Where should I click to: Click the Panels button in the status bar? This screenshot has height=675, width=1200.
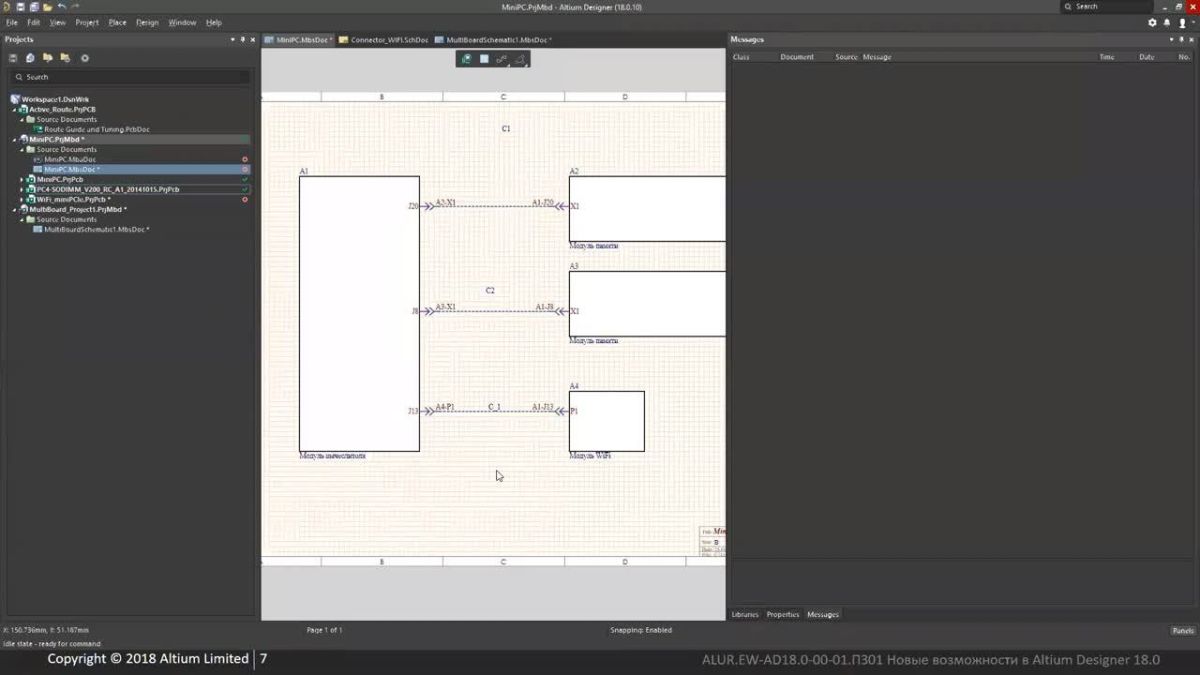1183,631
